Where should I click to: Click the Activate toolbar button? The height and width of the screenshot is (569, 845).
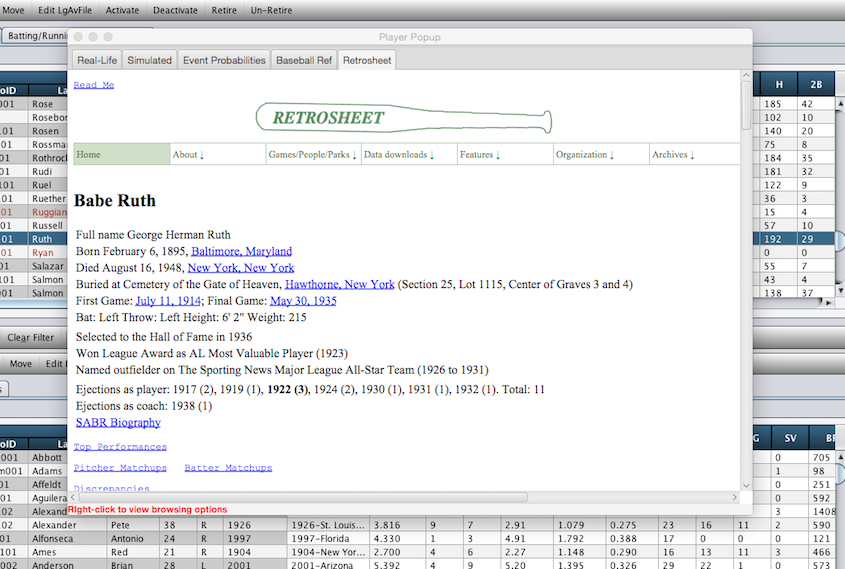coord(122,10)
